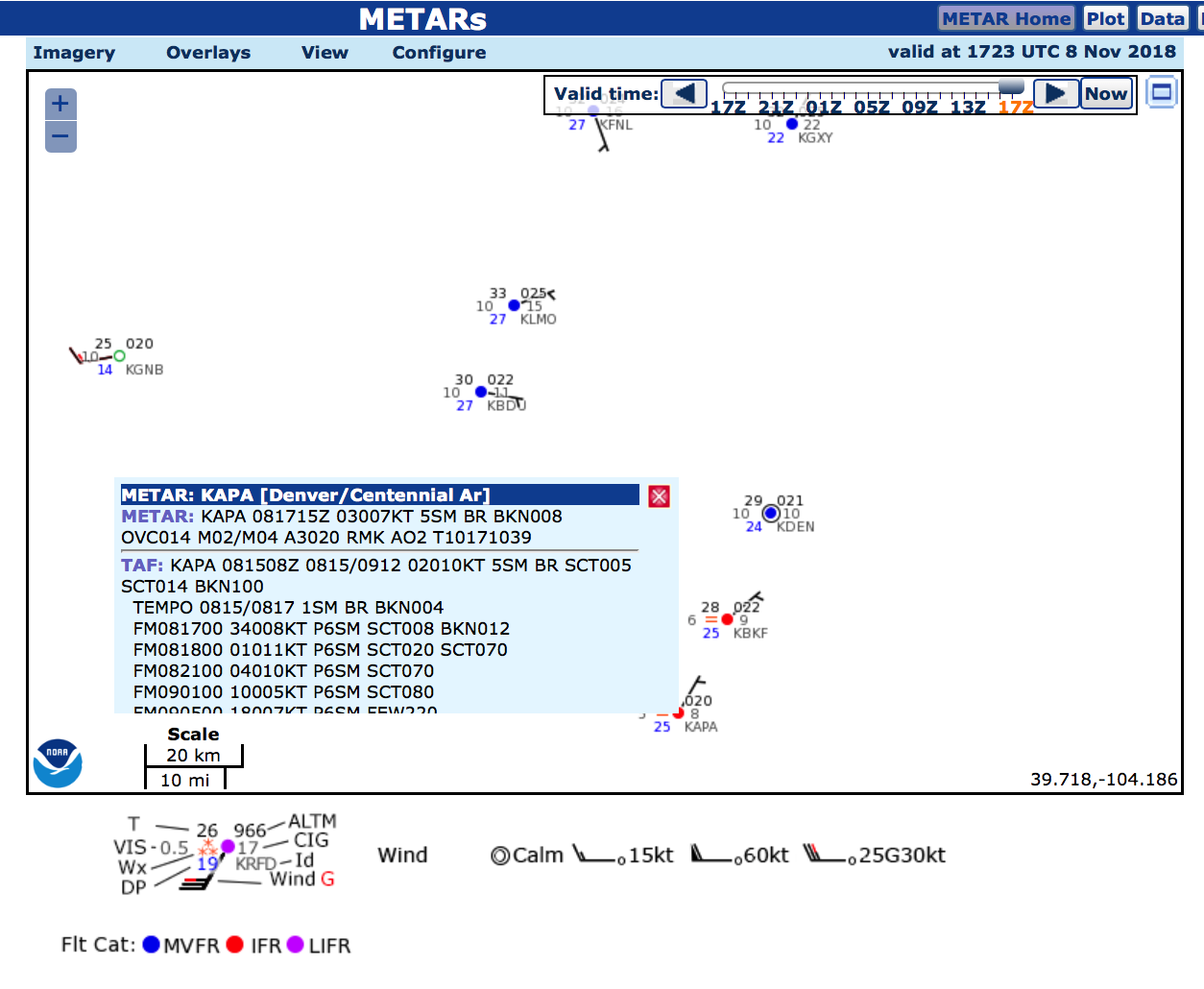This screenshot has width=1204, height=989.
Task: Click the coordinates readout 39.718,-104.186
Action: pos(1103,780)
